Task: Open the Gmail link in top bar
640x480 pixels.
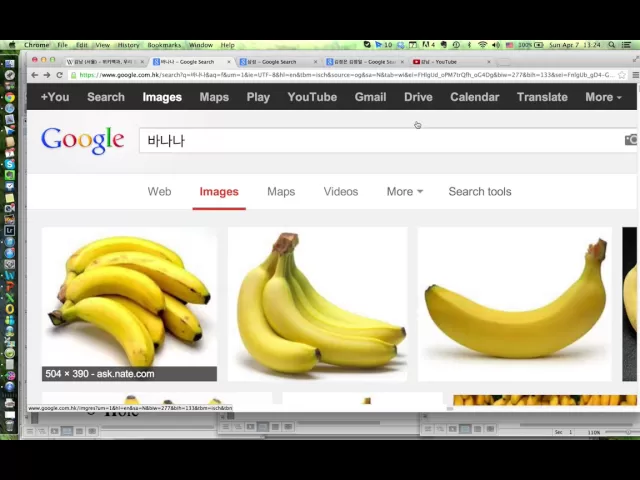Action: click(x=370, y=97)
